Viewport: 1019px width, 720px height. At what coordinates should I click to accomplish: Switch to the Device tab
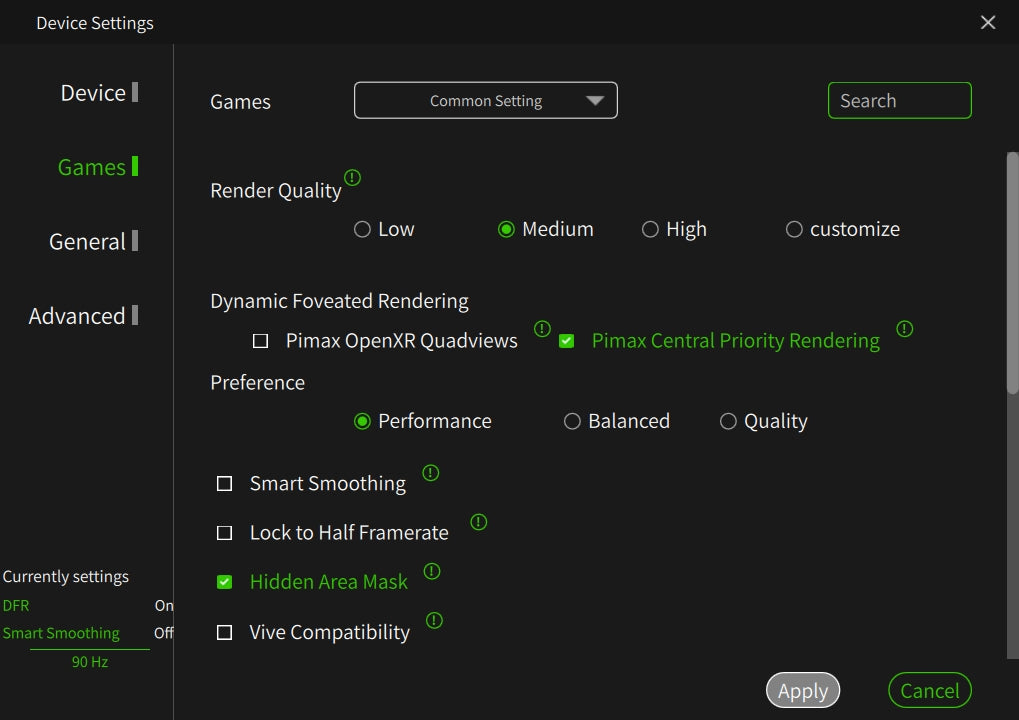pos(93,93)
